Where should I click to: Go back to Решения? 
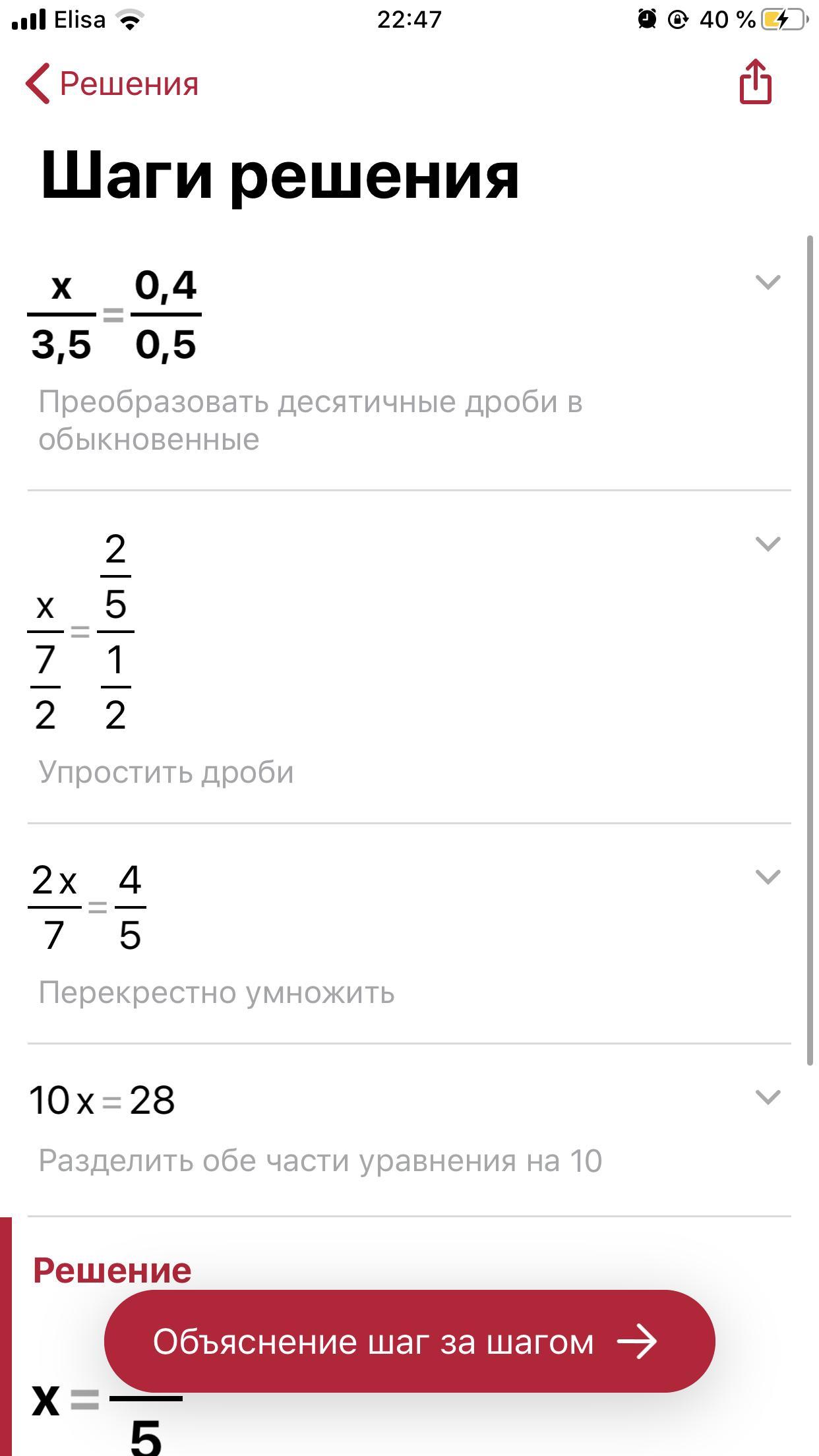(x=112, y=84)
